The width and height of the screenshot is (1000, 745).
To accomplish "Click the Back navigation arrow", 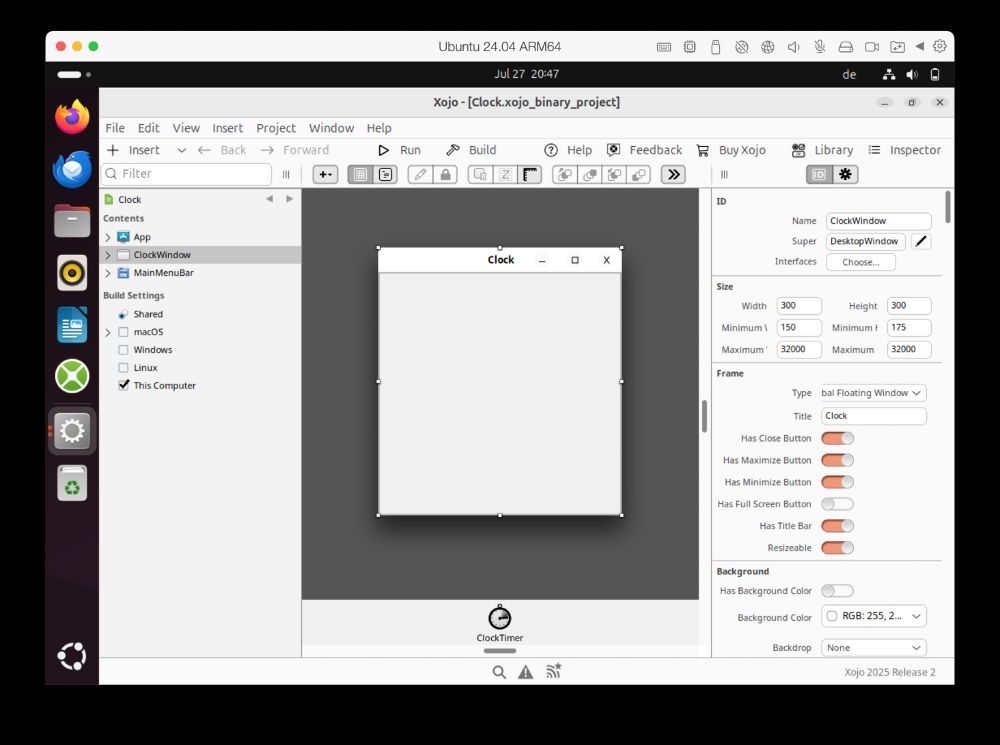I will (x=204, y=150).
